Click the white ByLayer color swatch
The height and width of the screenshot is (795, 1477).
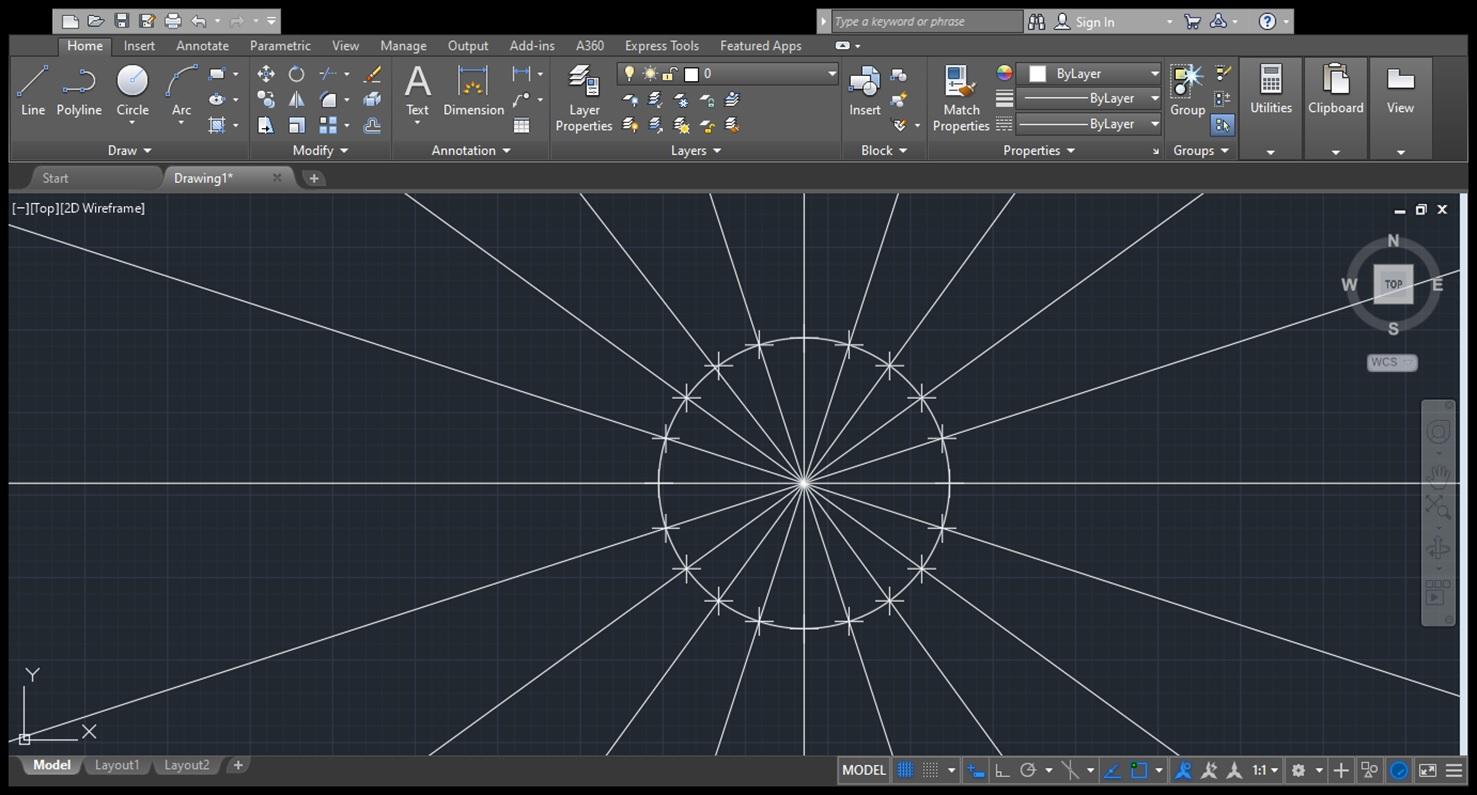click(x=1037, y=74)
